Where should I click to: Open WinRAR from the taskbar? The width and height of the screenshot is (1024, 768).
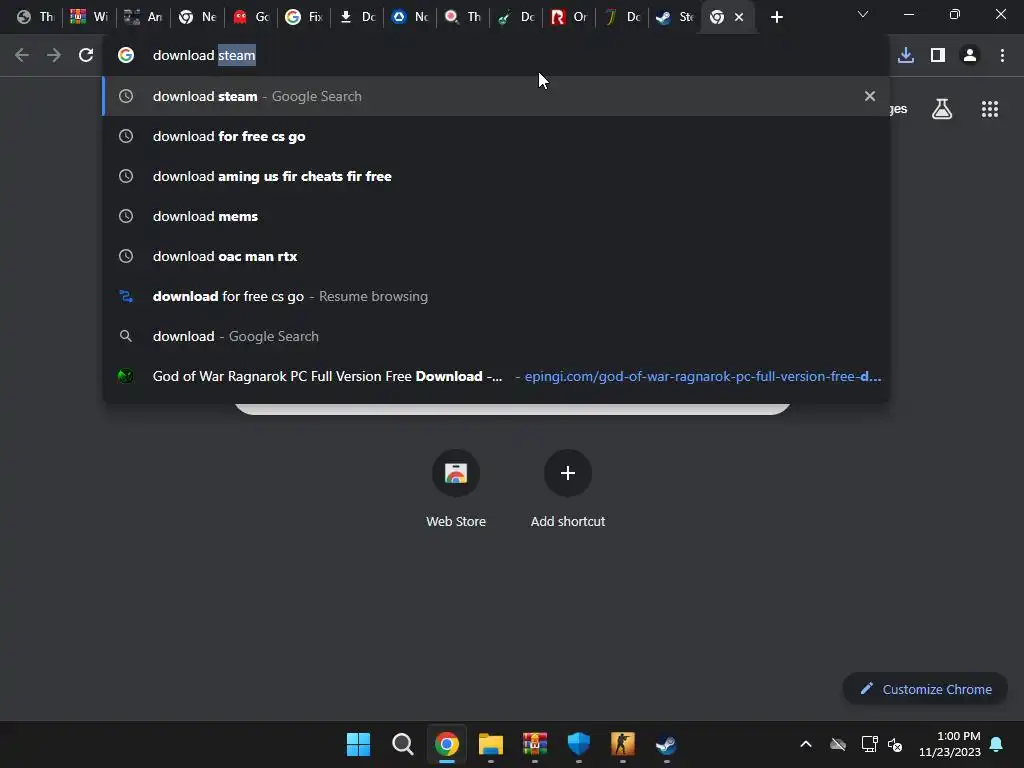534,744
